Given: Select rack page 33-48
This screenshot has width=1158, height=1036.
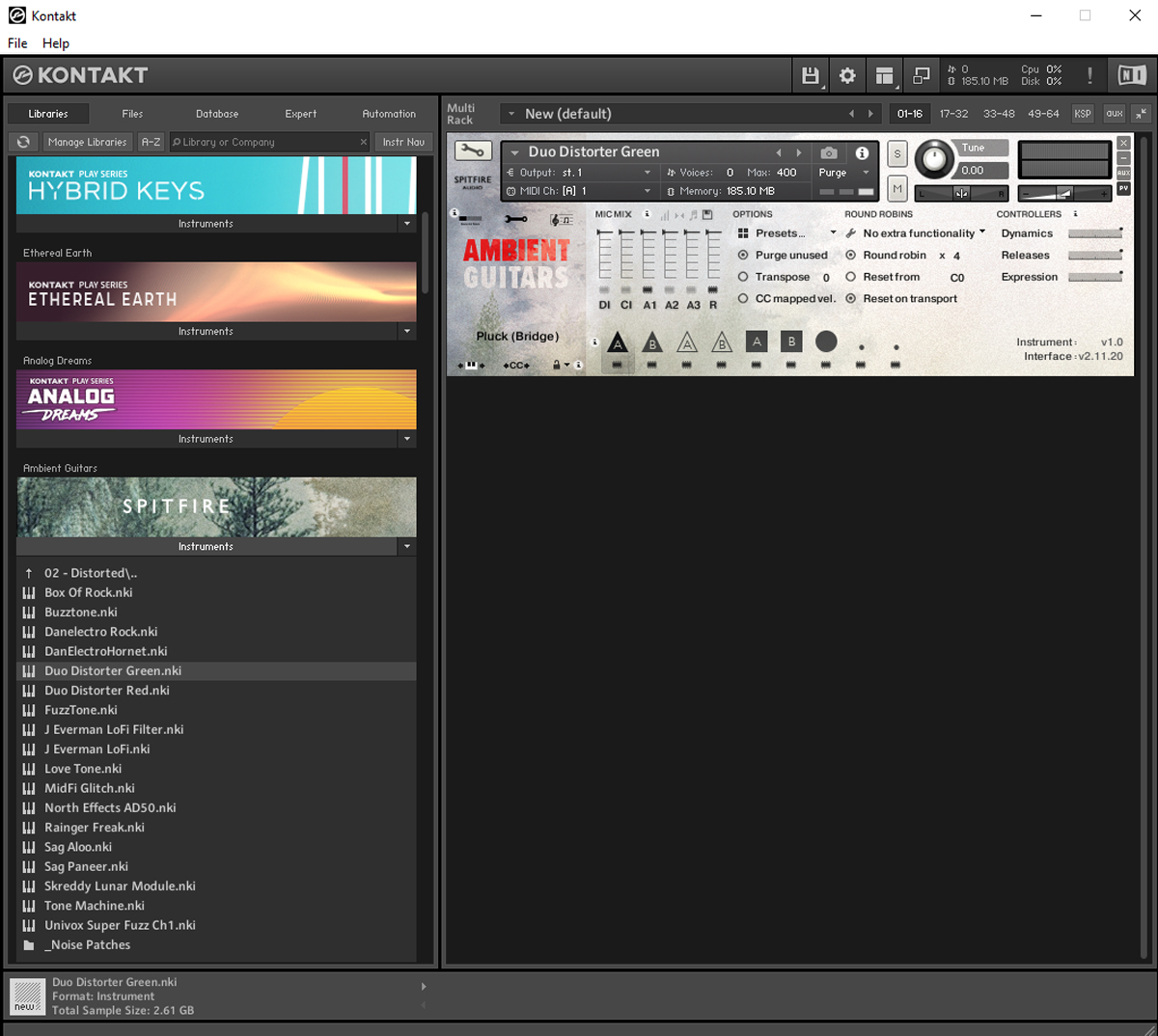Looking at the screenshot, I should (999, 114).
